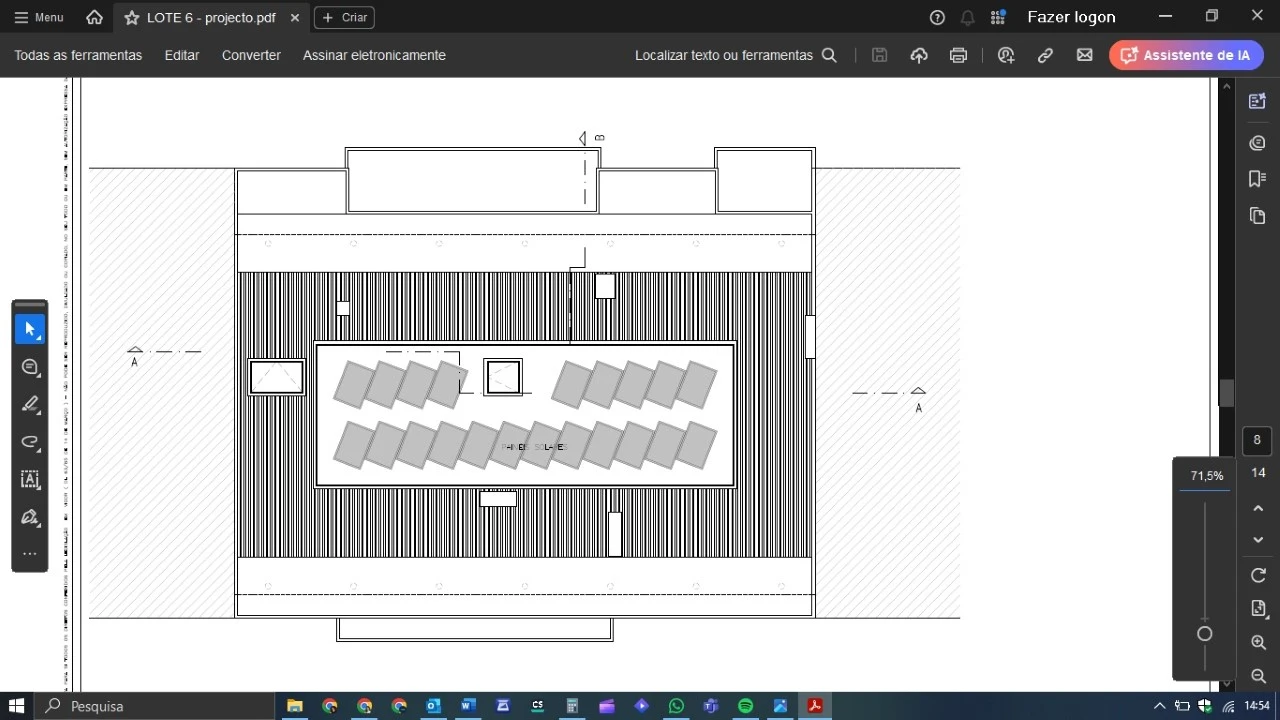The image size is (1280, 720).
Task: Open the bookmarks panel
Action: (x=1257, y=179)
